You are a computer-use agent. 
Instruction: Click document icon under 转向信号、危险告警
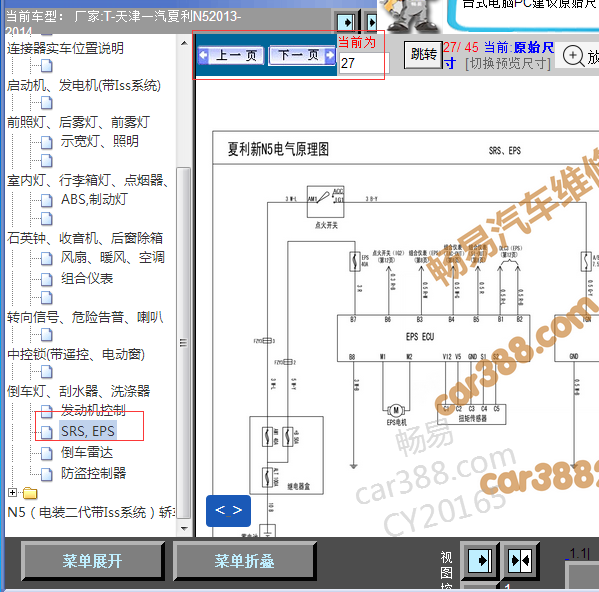coord(46,335)
